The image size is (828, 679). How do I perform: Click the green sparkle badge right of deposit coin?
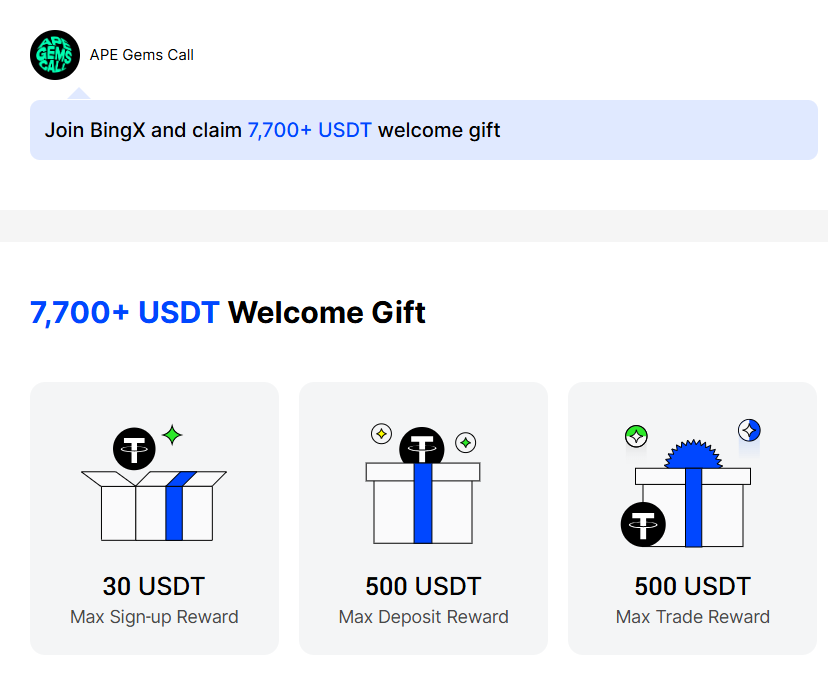(466, 442)
